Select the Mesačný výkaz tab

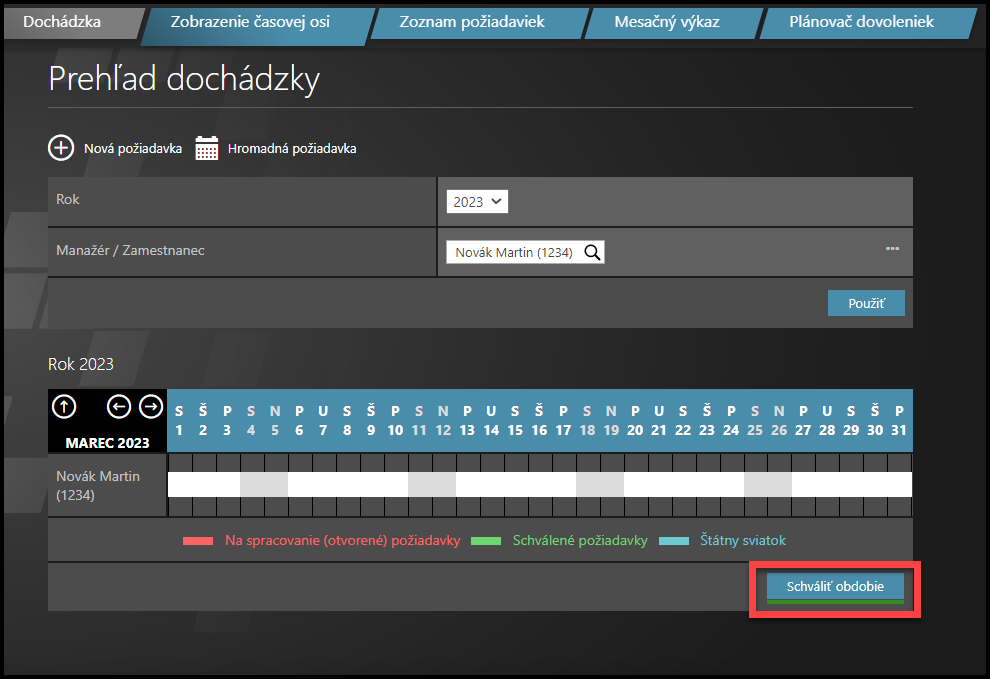(x=667, y=21)
